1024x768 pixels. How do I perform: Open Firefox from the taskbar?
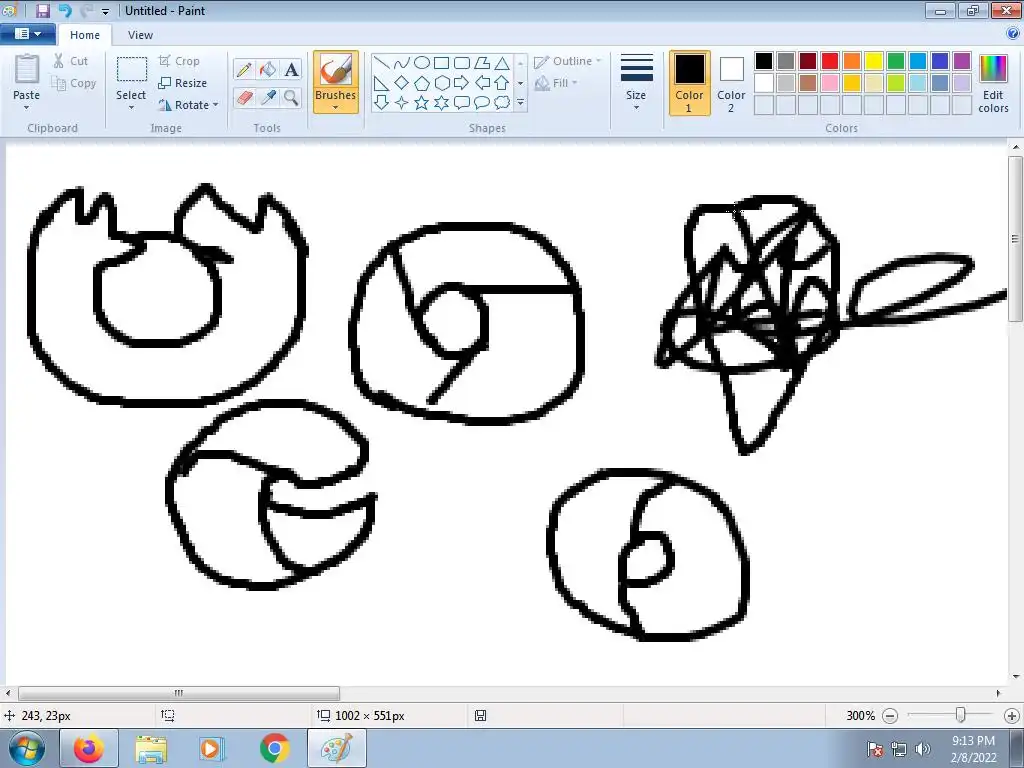point(88,748)
